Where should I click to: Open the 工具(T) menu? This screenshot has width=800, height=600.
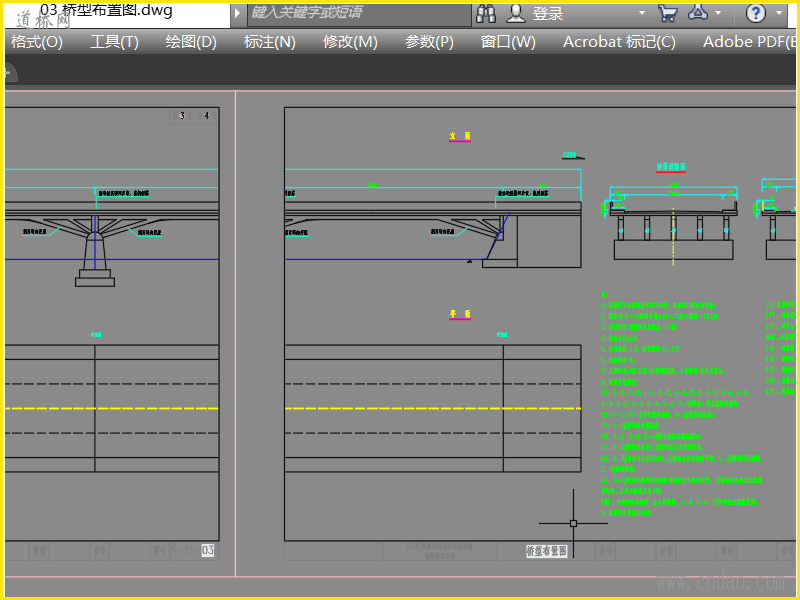click(x=114, y=42)
